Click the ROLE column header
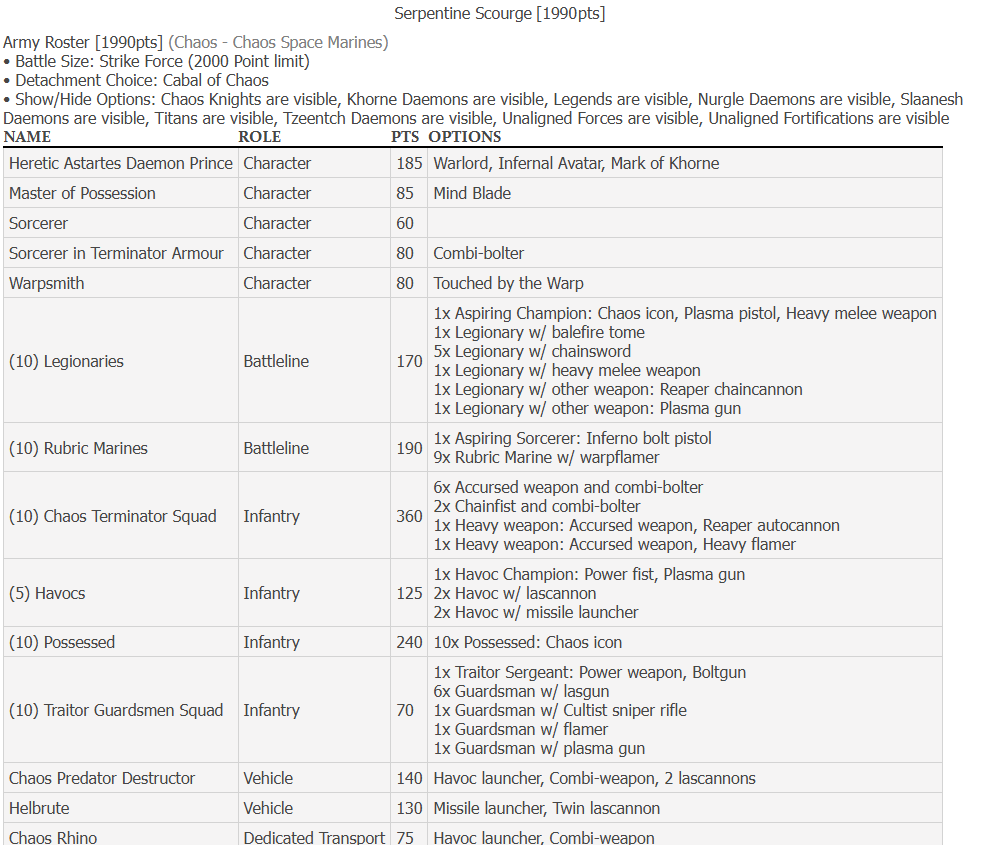The width and height of the screenshot is (1001, 845). click(259, 137)
